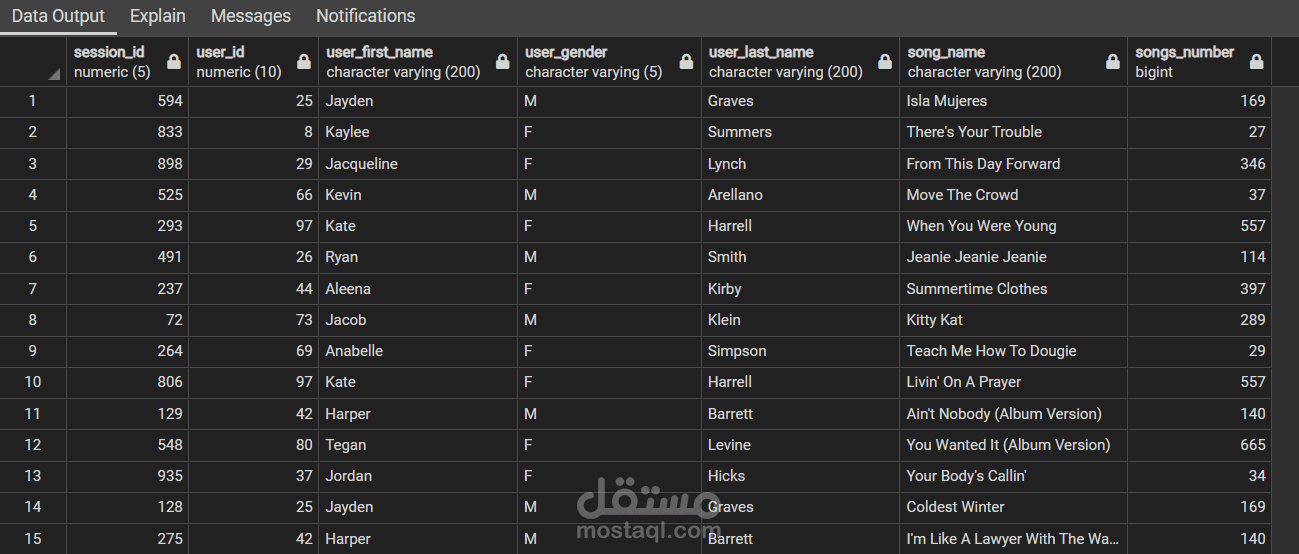Click the lock icon in song_name column
1299x554 pixels.
tap(1112, 62)
